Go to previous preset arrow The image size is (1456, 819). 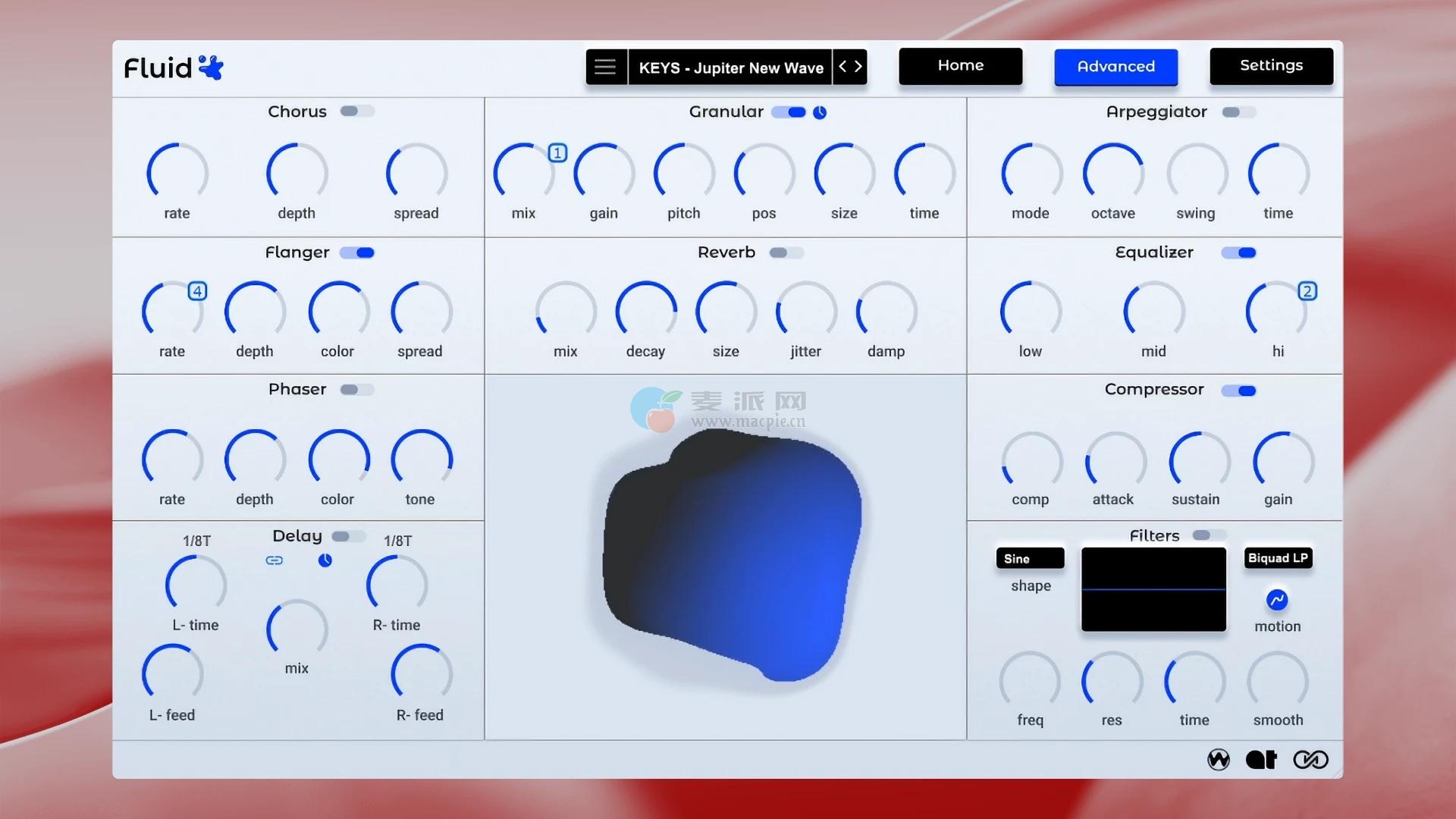pos(843,67)
